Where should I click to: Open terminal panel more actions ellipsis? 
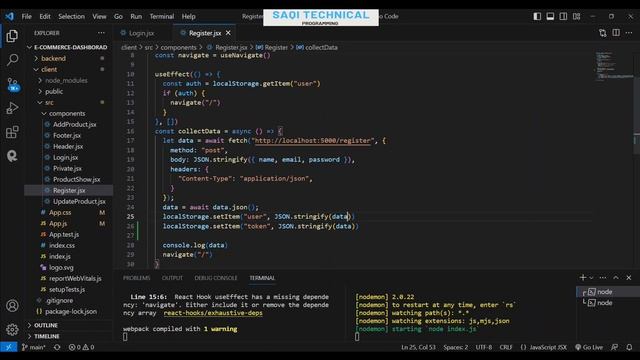coord(603,278)
